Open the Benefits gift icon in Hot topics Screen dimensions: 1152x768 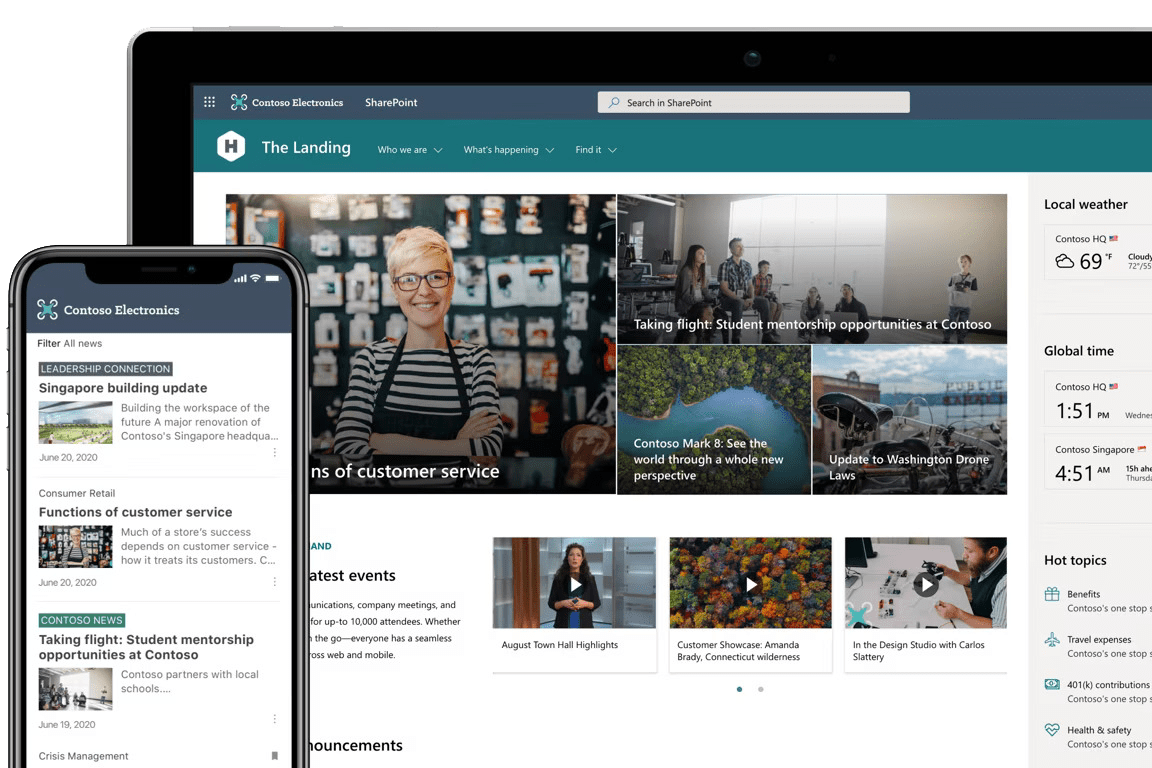coord(1052,594)
